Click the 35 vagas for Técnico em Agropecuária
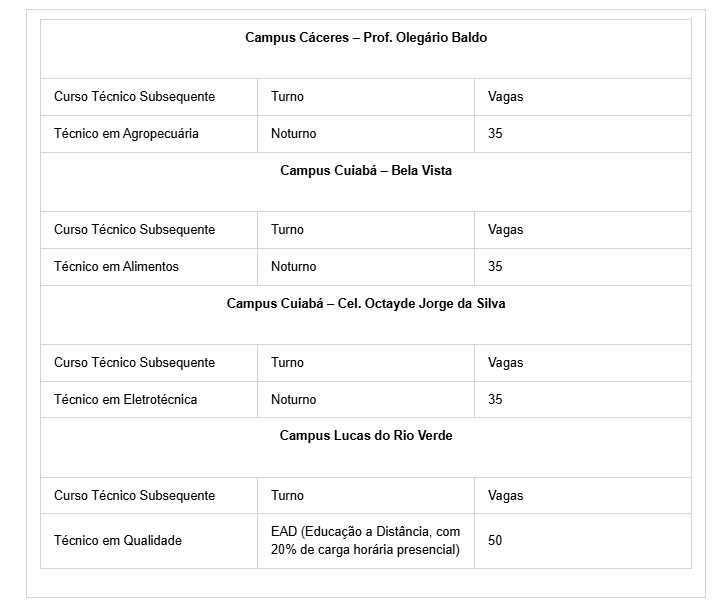Viewport: 723px width, 608px height. [495, 134]
